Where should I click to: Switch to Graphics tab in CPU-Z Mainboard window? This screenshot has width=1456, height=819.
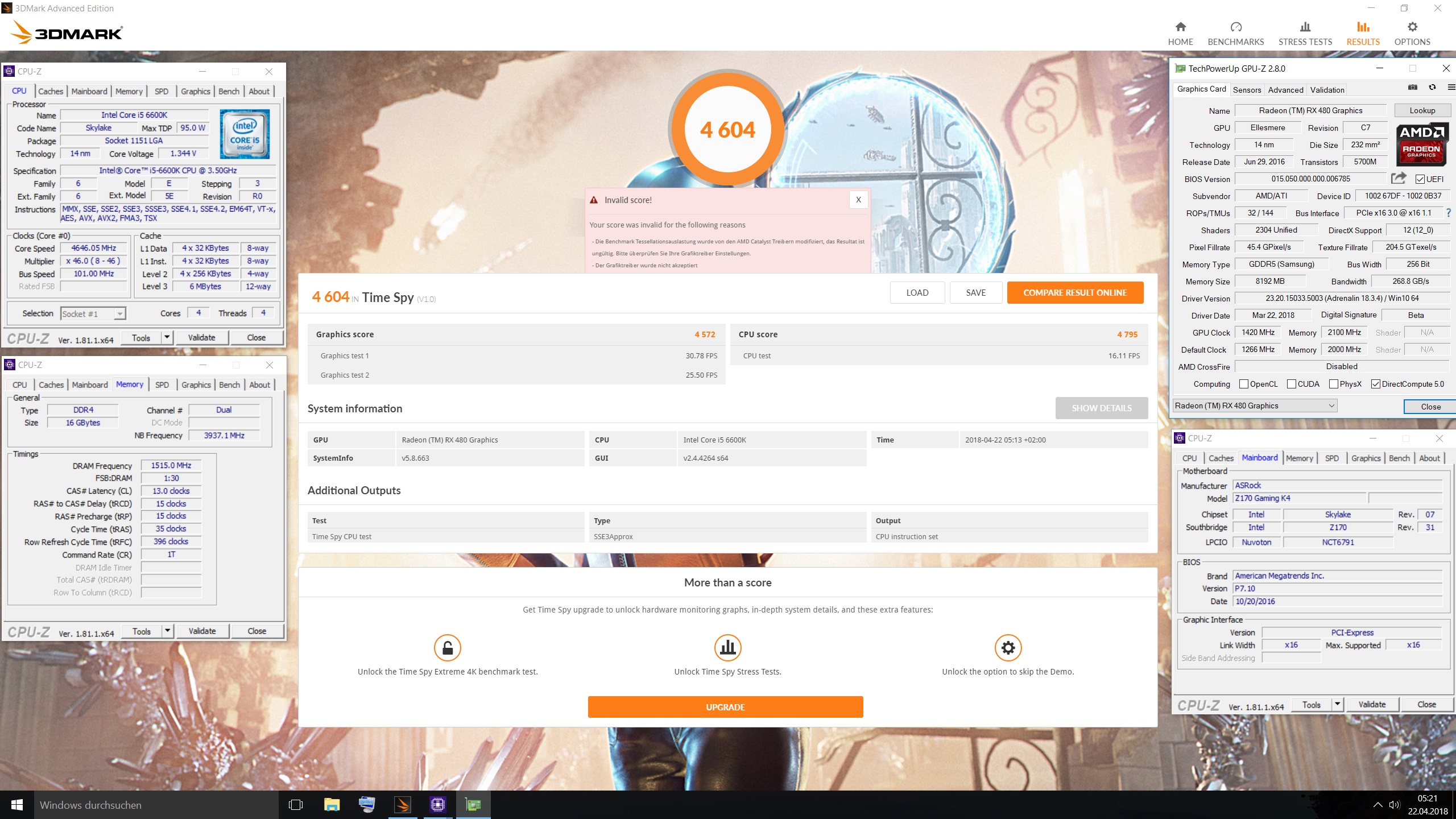click(x=1366, y=458)
